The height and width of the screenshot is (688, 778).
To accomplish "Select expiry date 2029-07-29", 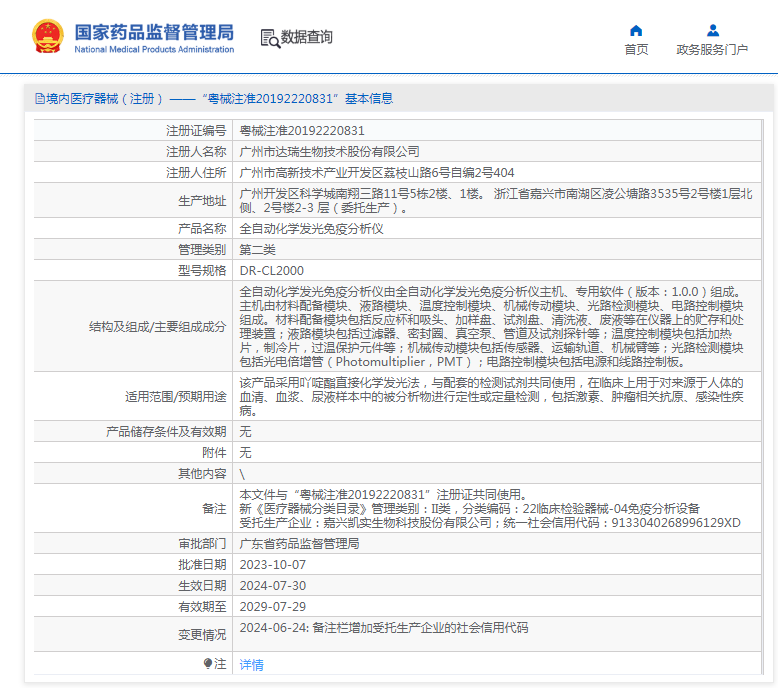I will tap(273, 607).
